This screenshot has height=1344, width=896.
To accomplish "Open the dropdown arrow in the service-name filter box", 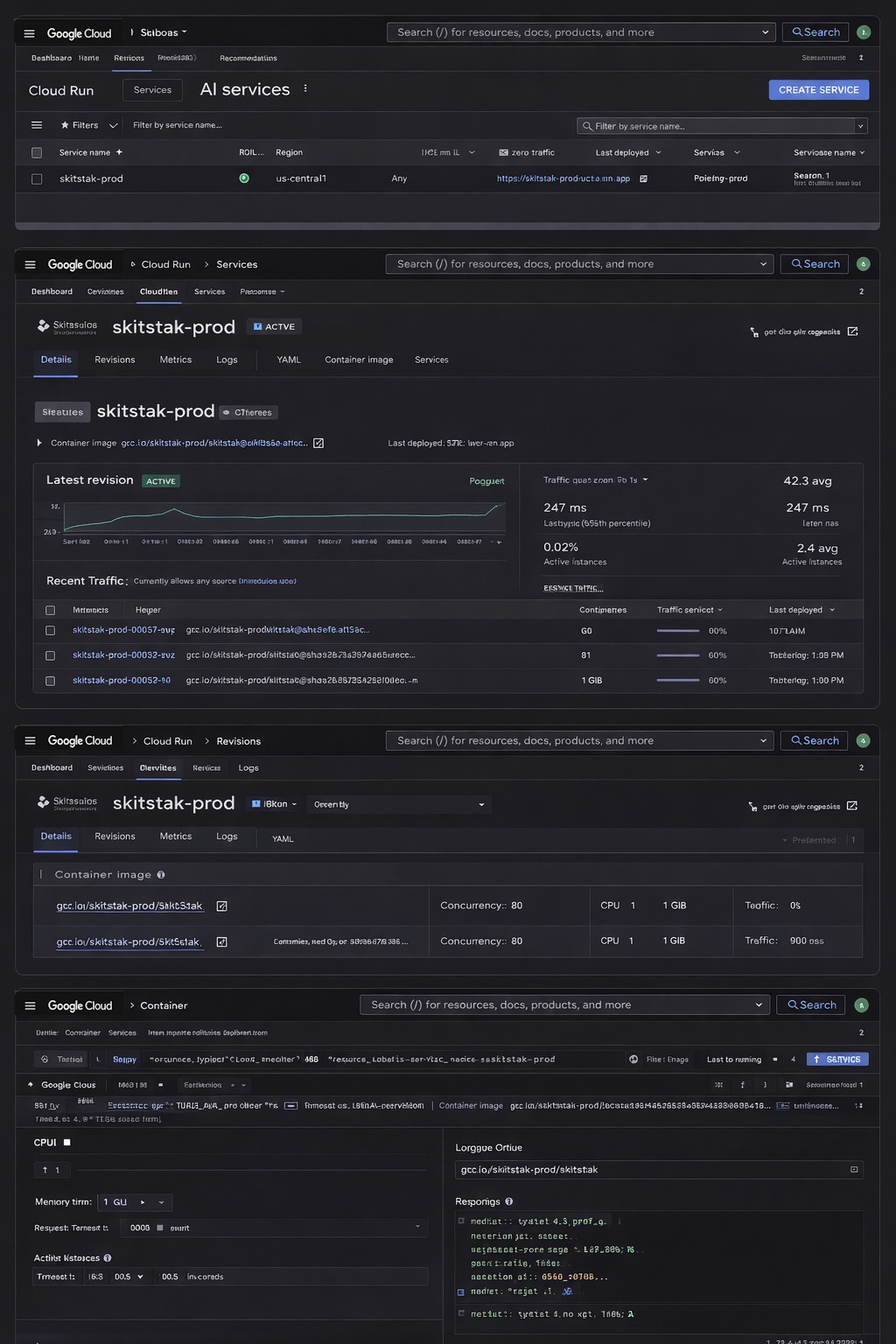I will pos(860,126).
